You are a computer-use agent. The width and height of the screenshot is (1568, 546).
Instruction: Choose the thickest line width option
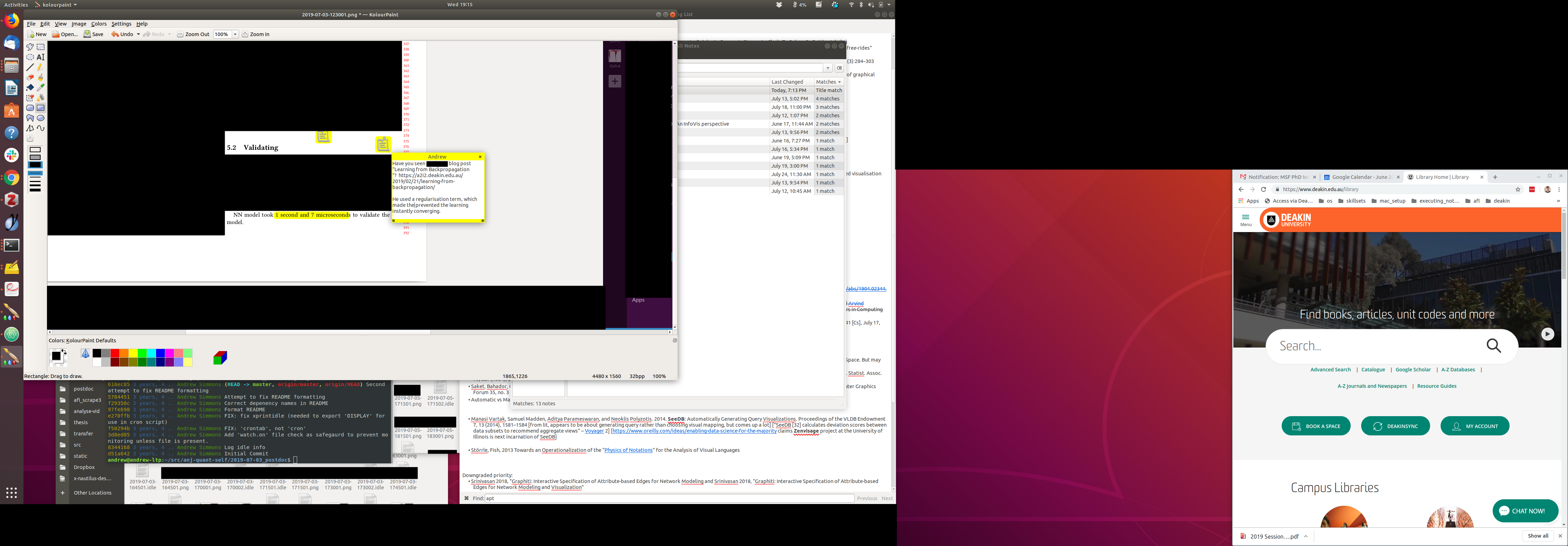35,189
